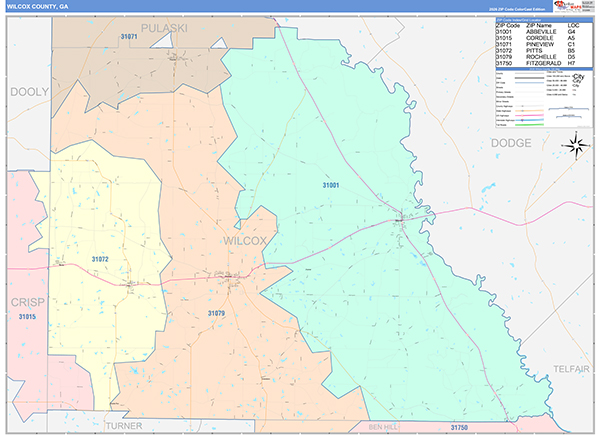
Task: Click the 'ZIP Name' column header
Action: click(x=539, y=26)
